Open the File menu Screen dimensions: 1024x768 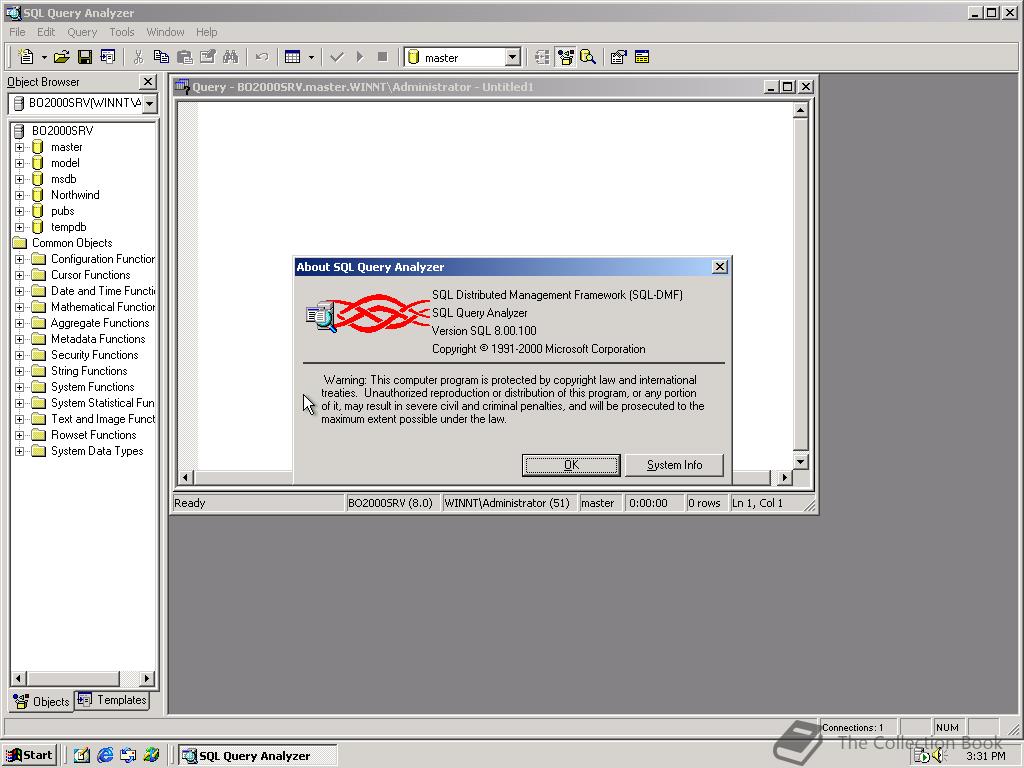tap(17, 32)
